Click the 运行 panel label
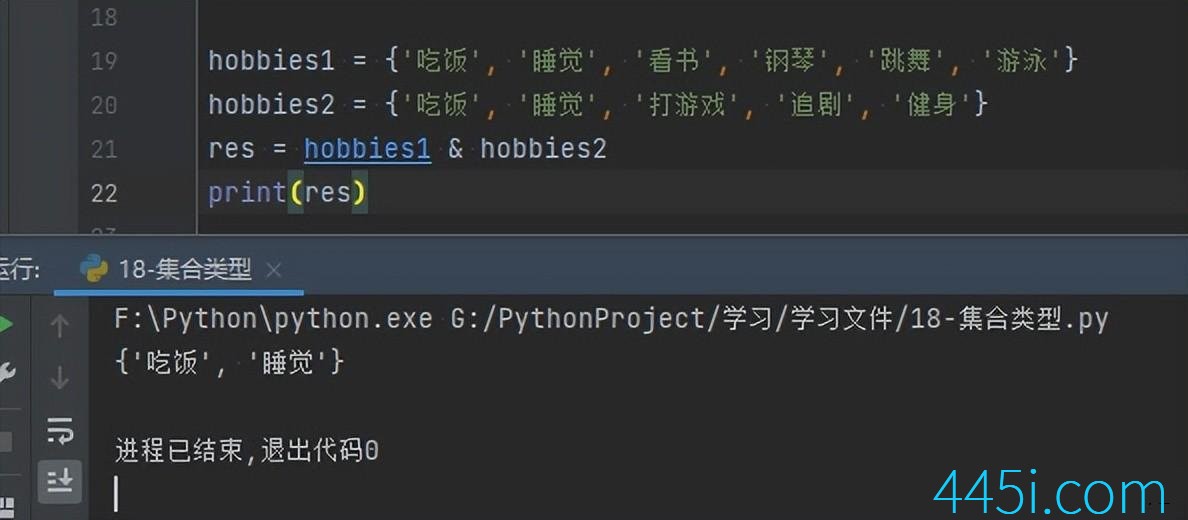This screenshot has width=1188, height=520. click(18, 269)
